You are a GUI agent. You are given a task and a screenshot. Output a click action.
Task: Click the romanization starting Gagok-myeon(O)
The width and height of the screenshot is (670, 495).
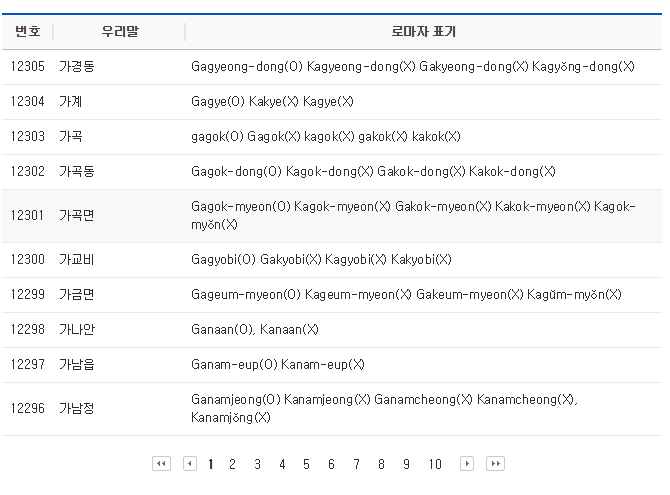413,215
